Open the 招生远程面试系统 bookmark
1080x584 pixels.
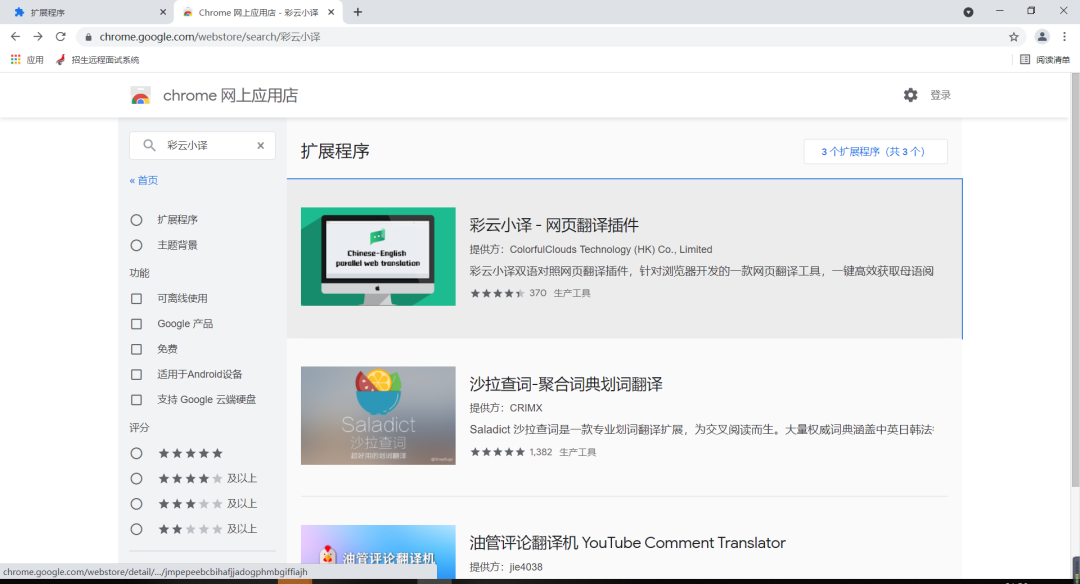coord(97,60)
